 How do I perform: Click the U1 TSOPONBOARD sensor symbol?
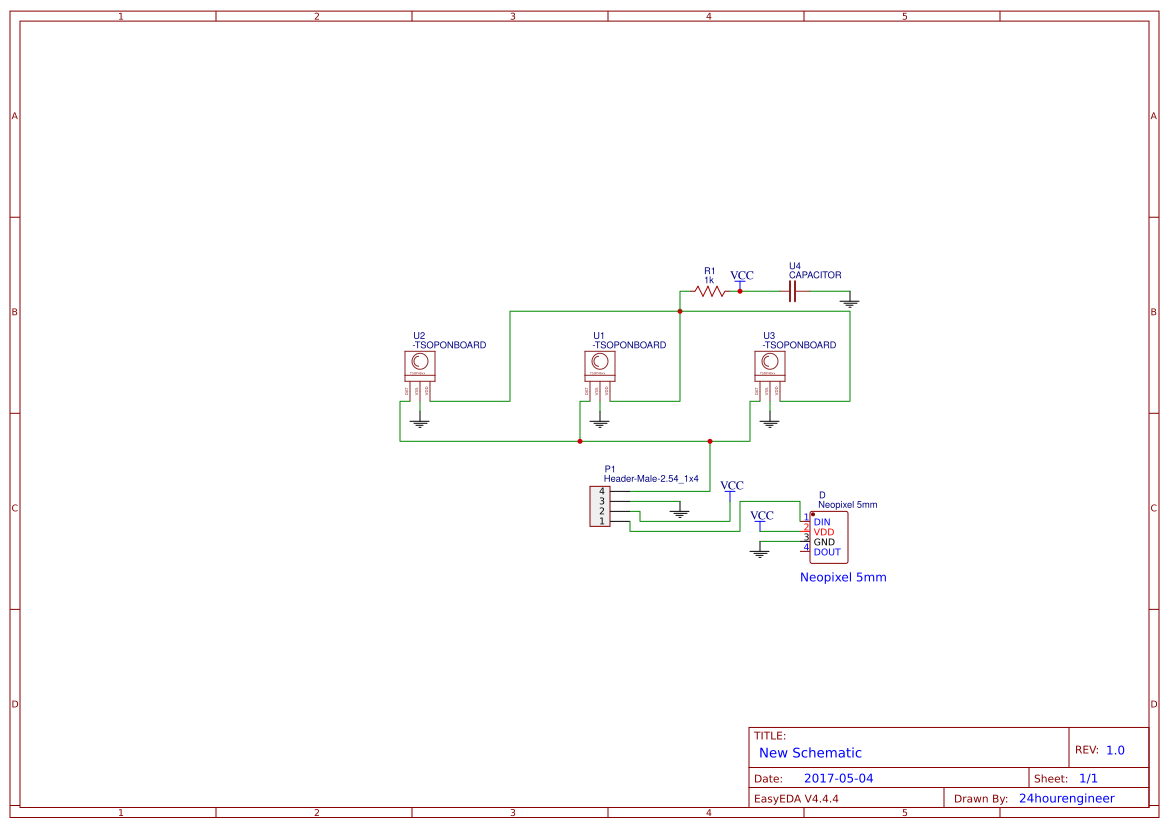tap(598, 365)
